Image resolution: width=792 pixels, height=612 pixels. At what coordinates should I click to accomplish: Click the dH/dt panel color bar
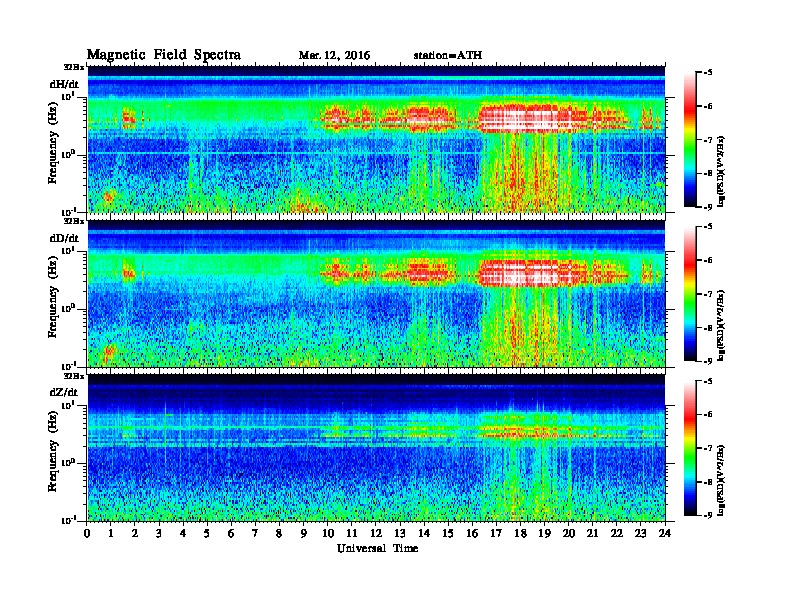tap(690, 140)
